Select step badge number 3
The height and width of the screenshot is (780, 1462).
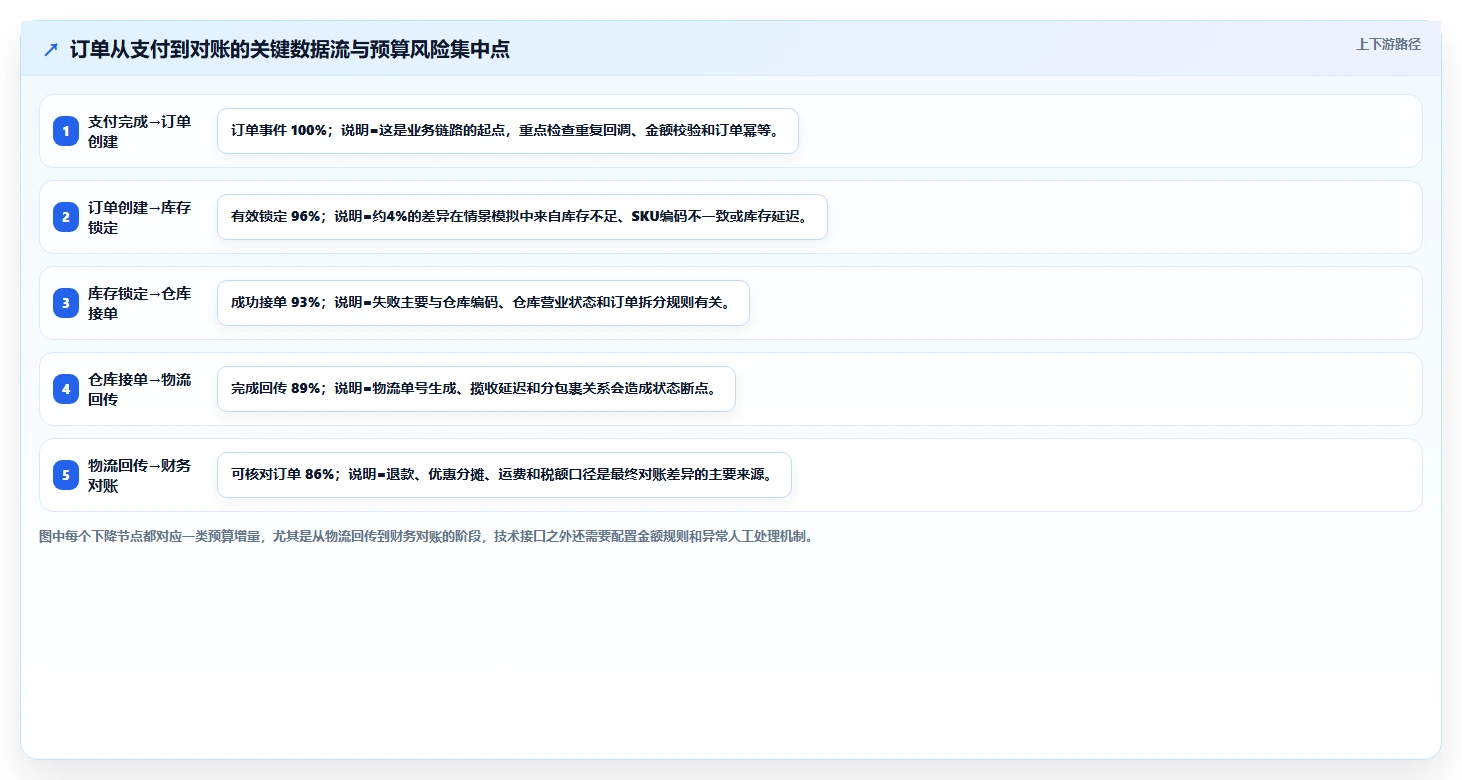pyautogui.click(x=66, y=303)
